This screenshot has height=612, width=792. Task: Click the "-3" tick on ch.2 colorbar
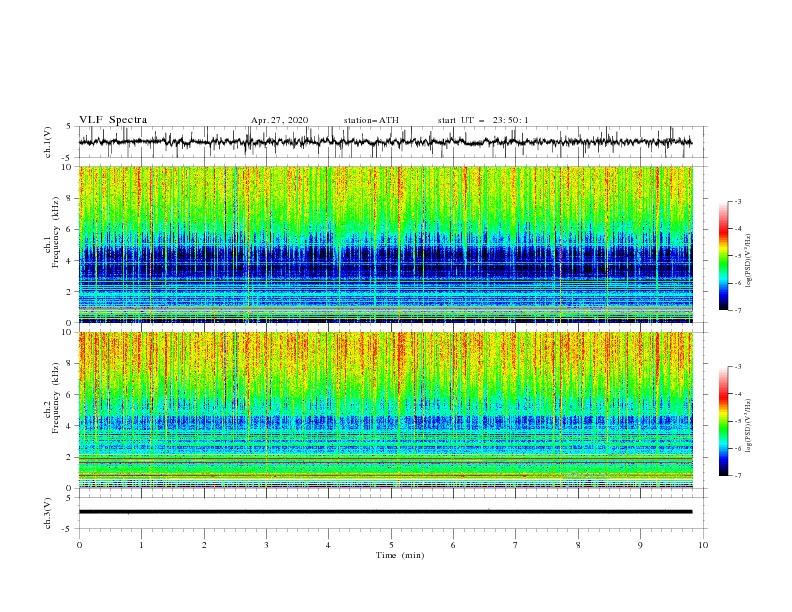[x=738, y=367]
